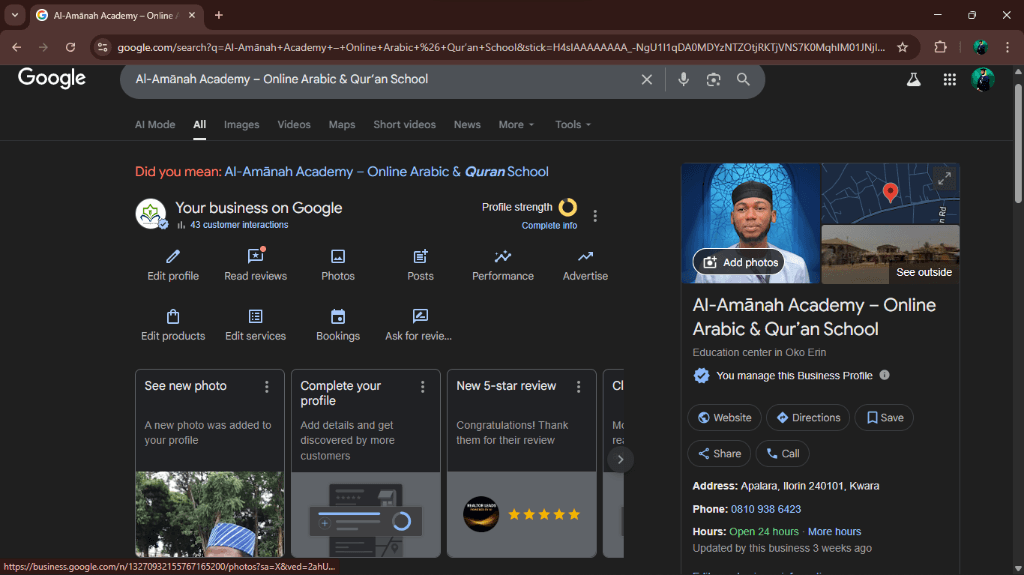Click the Directions button

tap(808, 418)
